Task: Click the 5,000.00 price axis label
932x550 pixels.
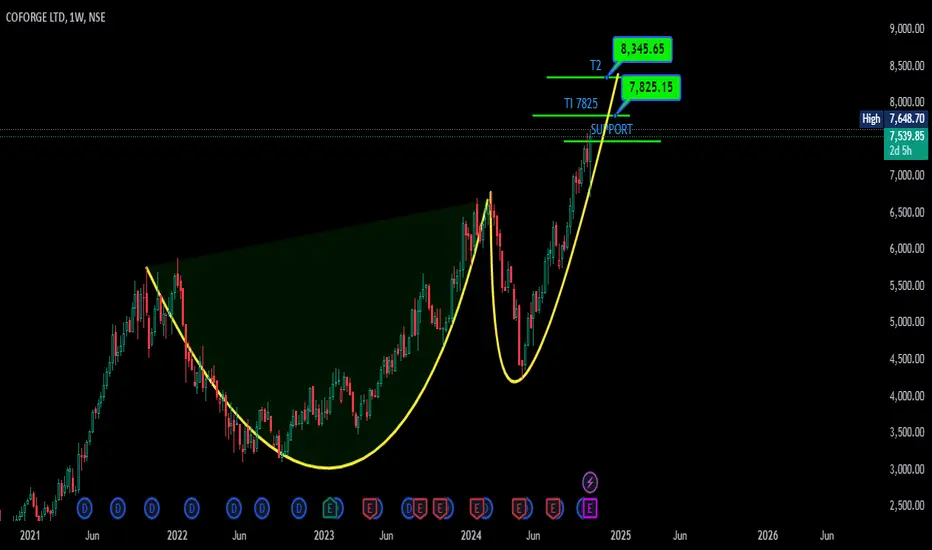Action: tap(906, 322)
